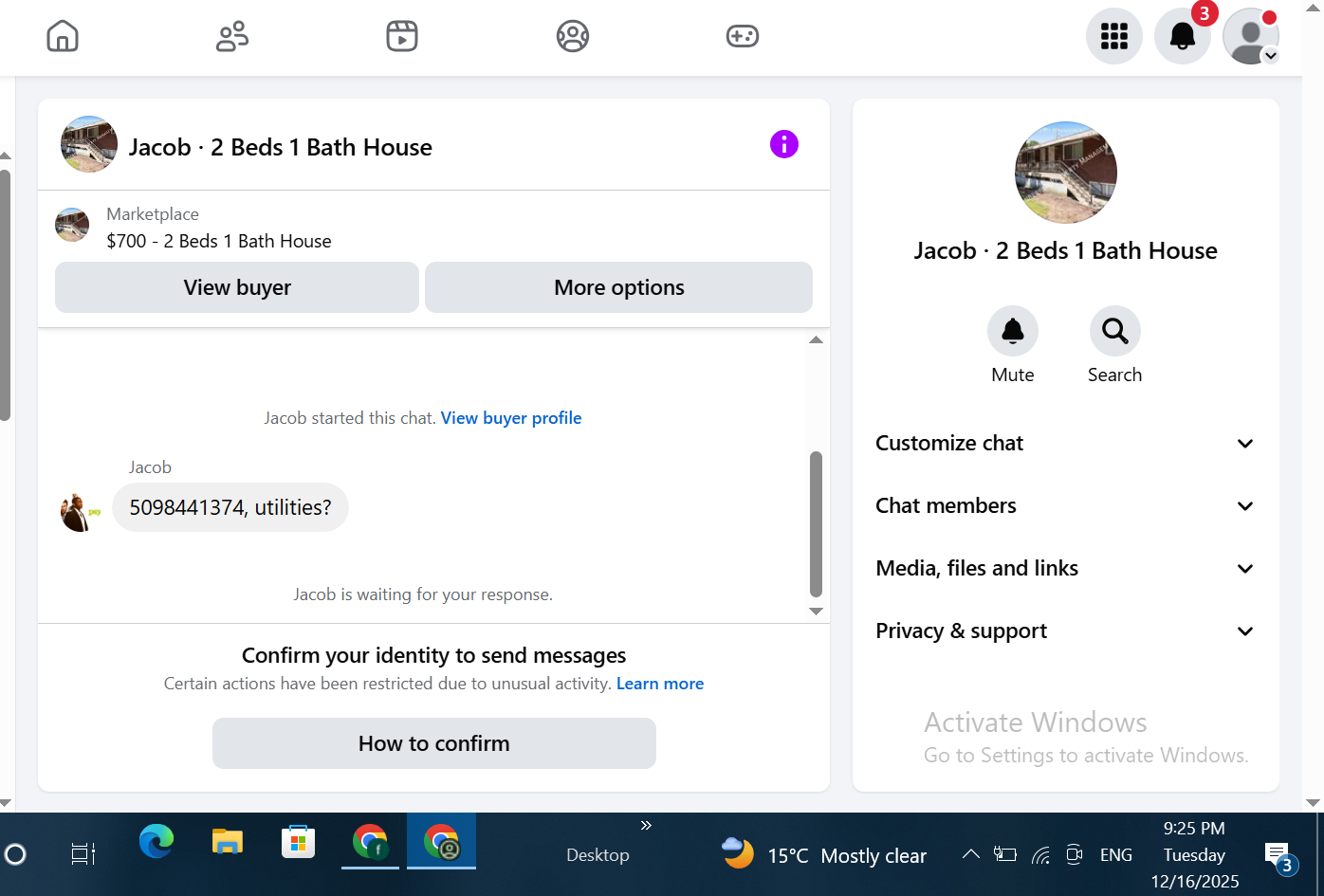The height and width of the screenshot is (896, 1324).
Task: Expand the Chat members section
Action: click(1065, 506)
